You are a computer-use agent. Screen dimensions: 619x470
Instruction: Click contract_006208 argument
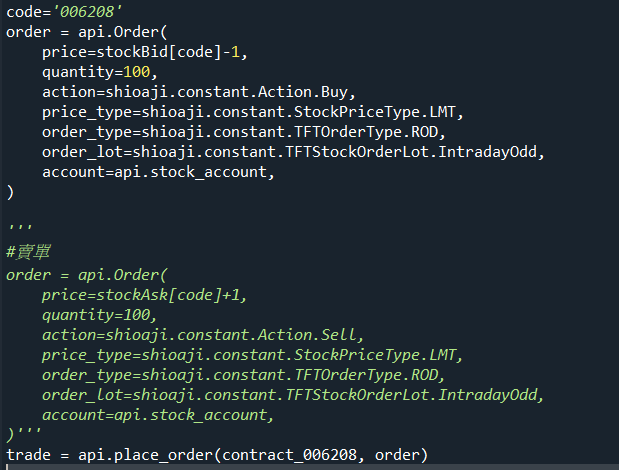pyautogui.click(x=289, y=455)
